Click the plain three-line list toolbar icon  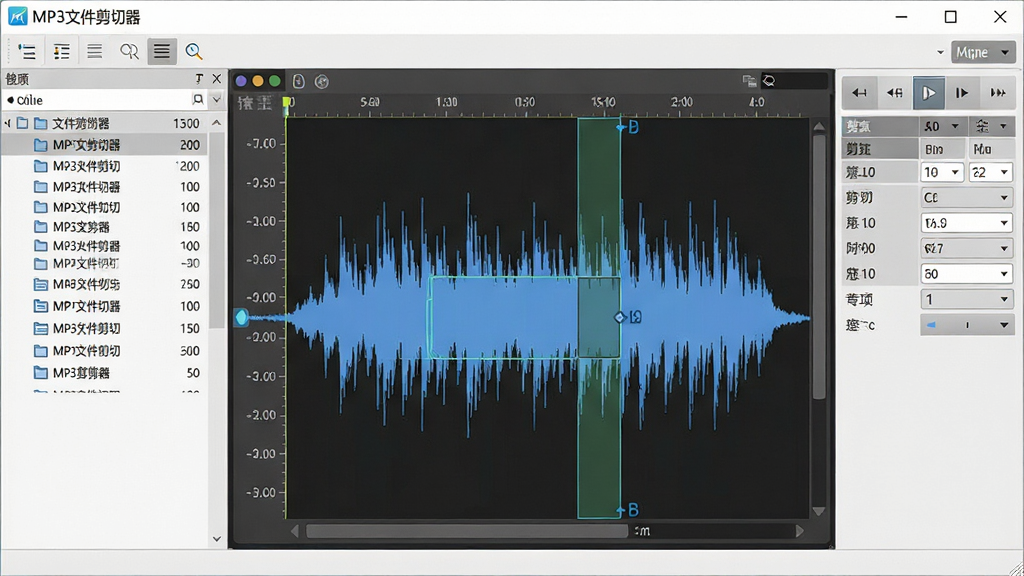click(x=95, y=51)
